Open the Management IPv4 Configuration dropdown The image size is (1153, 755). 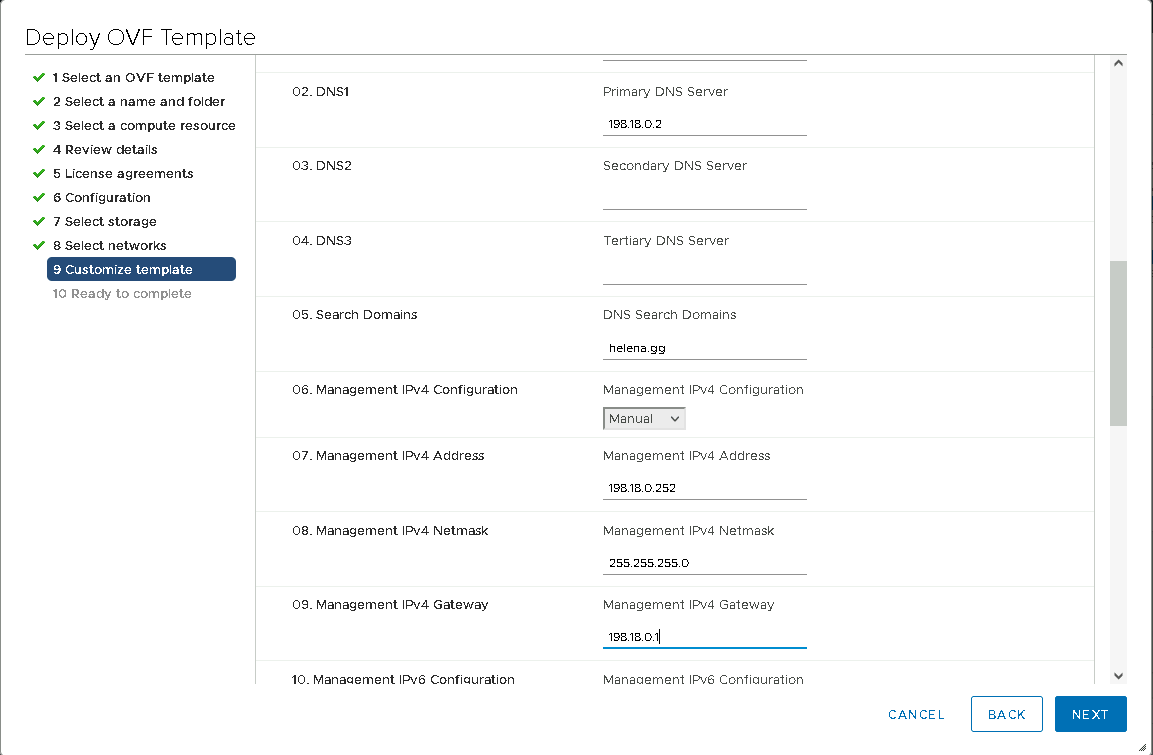[644, 419]
